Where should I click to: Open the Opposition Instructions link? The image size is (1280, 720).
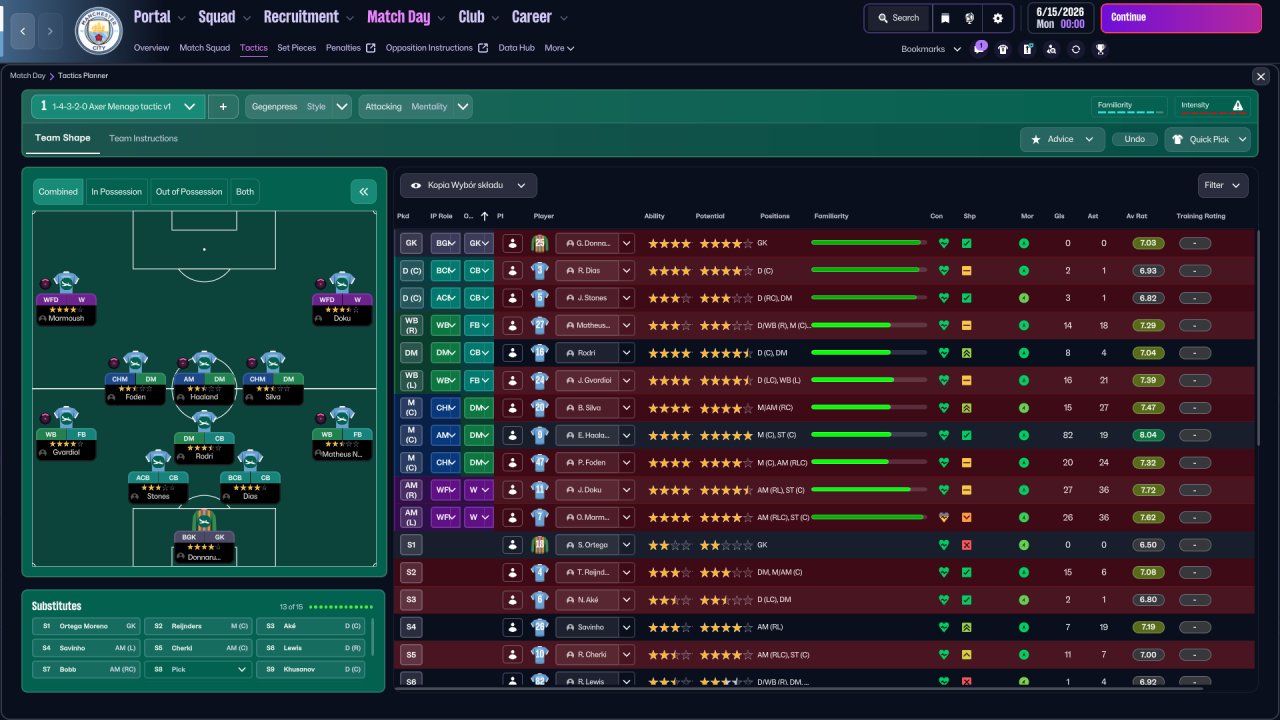(x=437, y=48)
